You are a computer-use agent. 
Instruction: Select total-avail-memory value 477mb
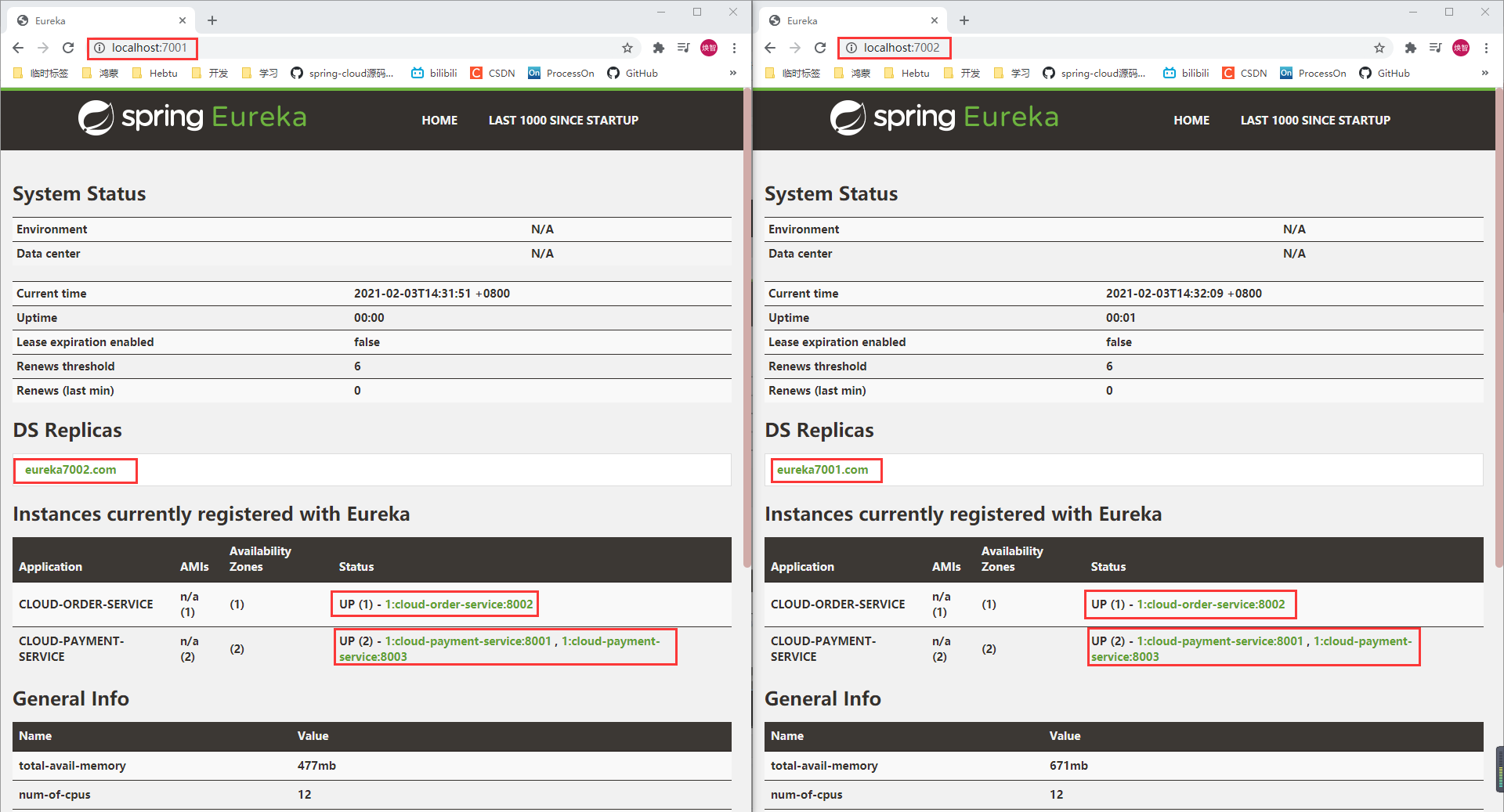316,766
